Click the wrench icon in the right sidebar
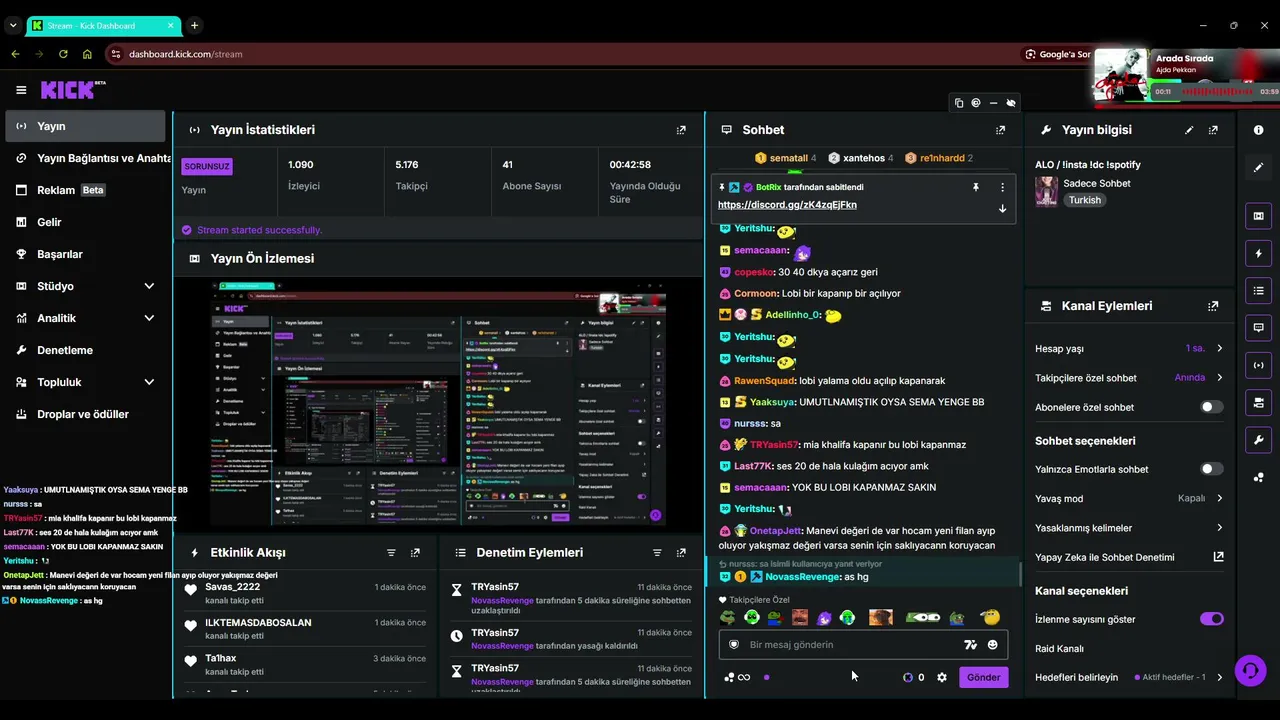Screen dimensions: 1280x720 [1258, 440]
